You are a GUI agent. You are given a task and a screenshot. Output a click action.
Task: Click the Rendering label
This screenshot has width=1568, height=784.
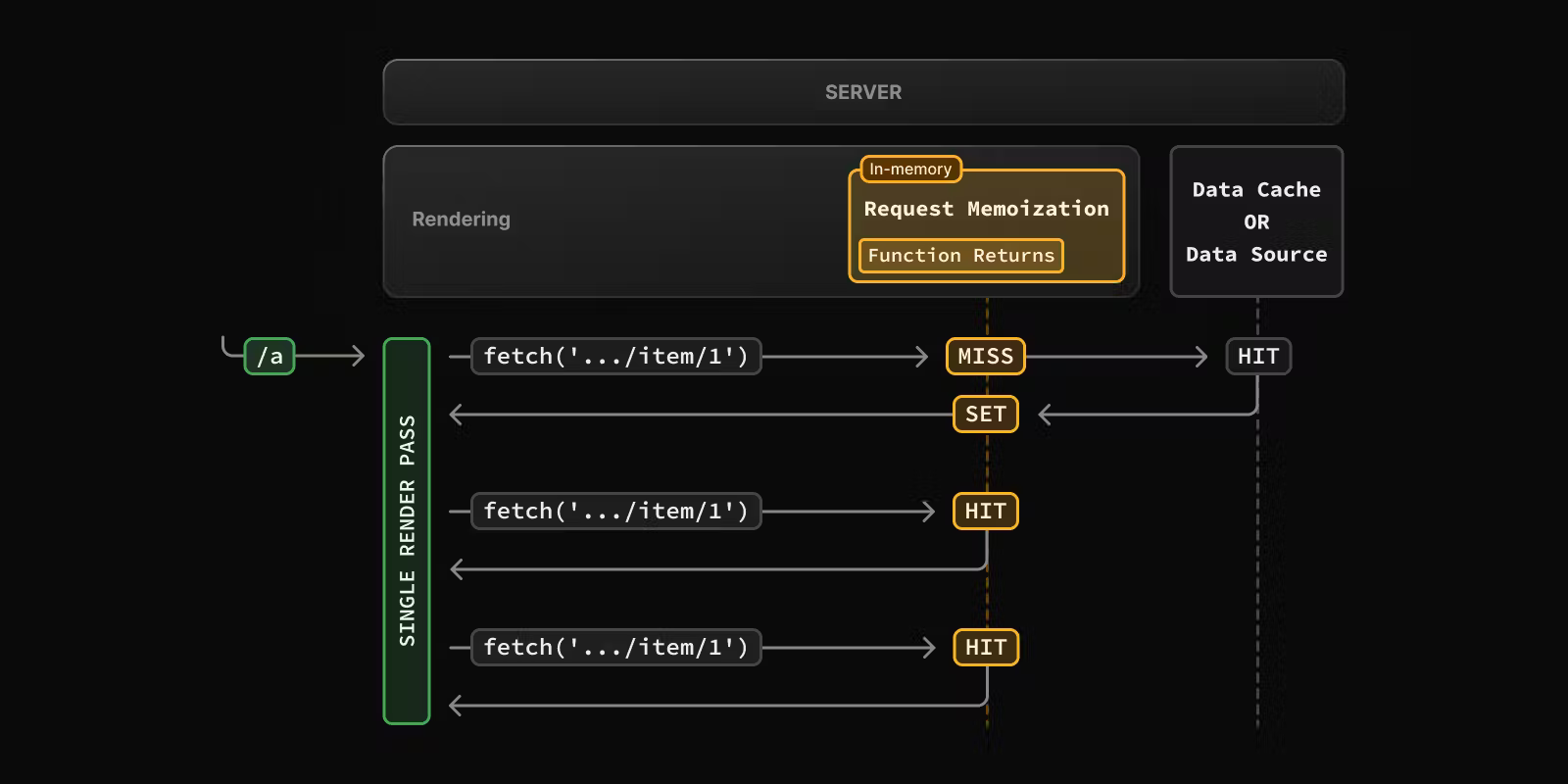point(461,220)
